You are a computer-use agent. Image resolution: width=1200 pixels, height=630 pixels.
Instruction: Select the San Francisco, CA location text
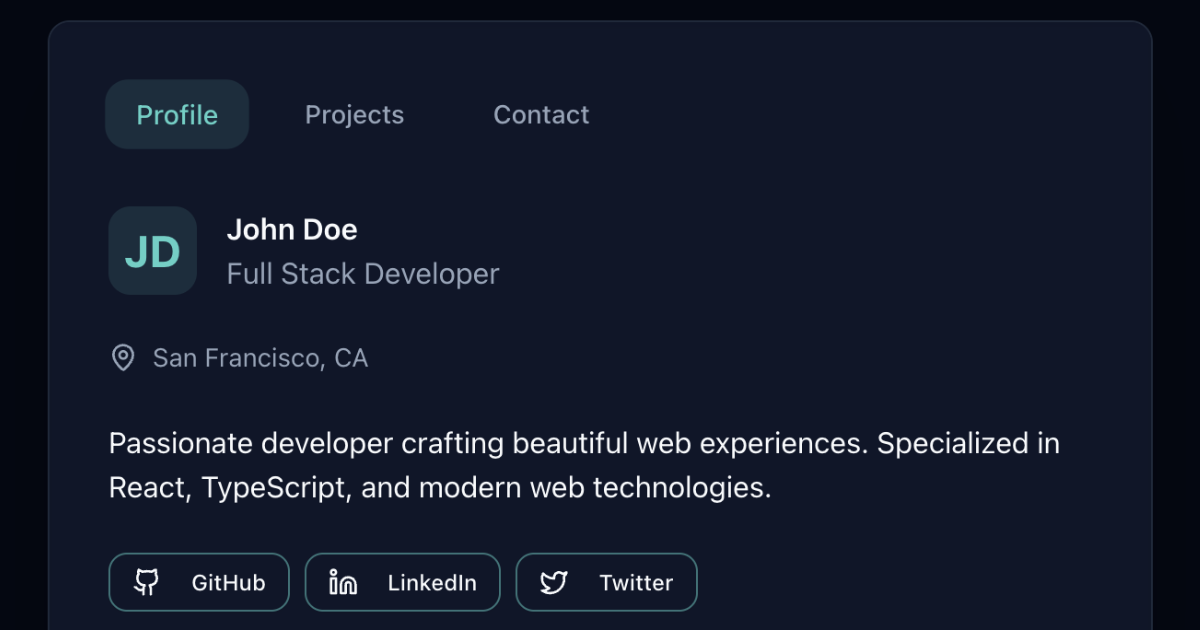pos(260,358)
